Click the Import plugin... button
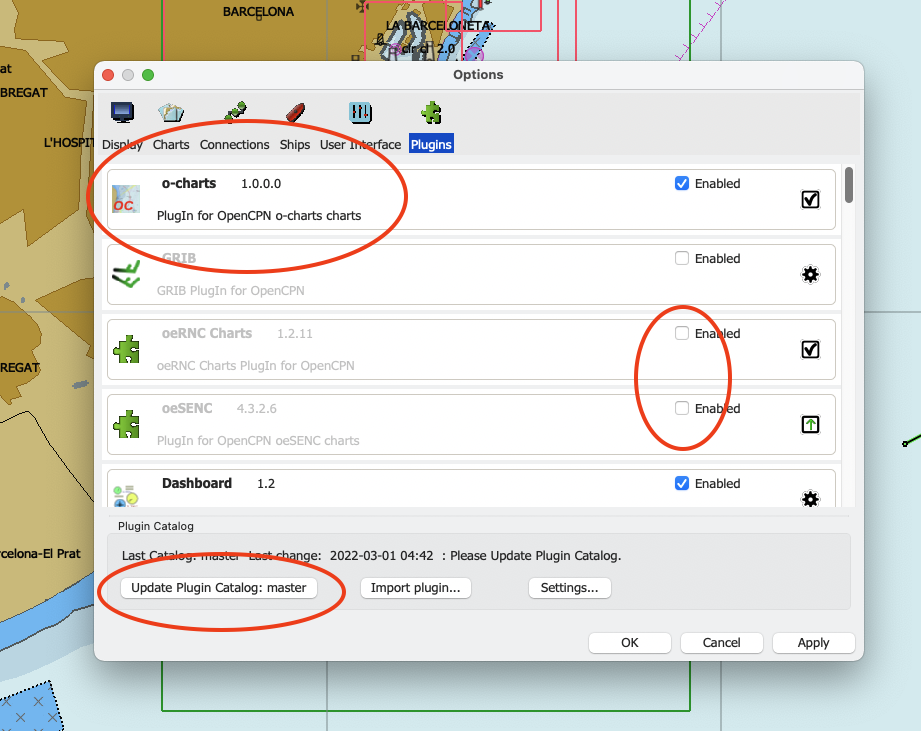Viewport: 921px width, 731px height. tap(415, 588)
